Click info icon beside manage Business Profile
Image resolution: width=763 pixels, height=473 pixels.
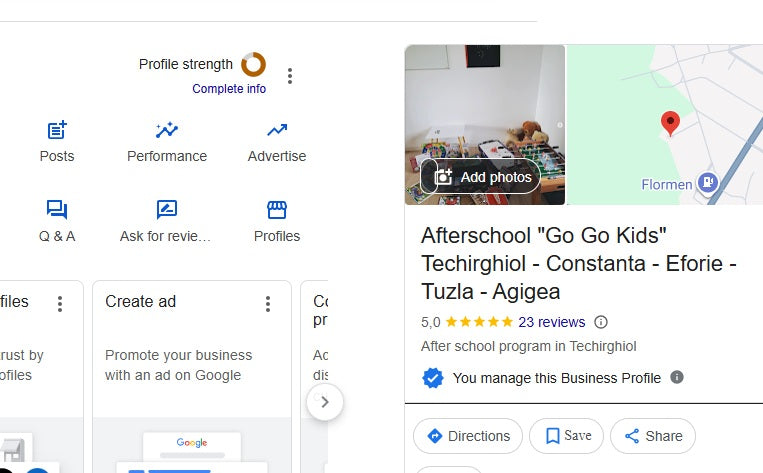tap(677, 377)
